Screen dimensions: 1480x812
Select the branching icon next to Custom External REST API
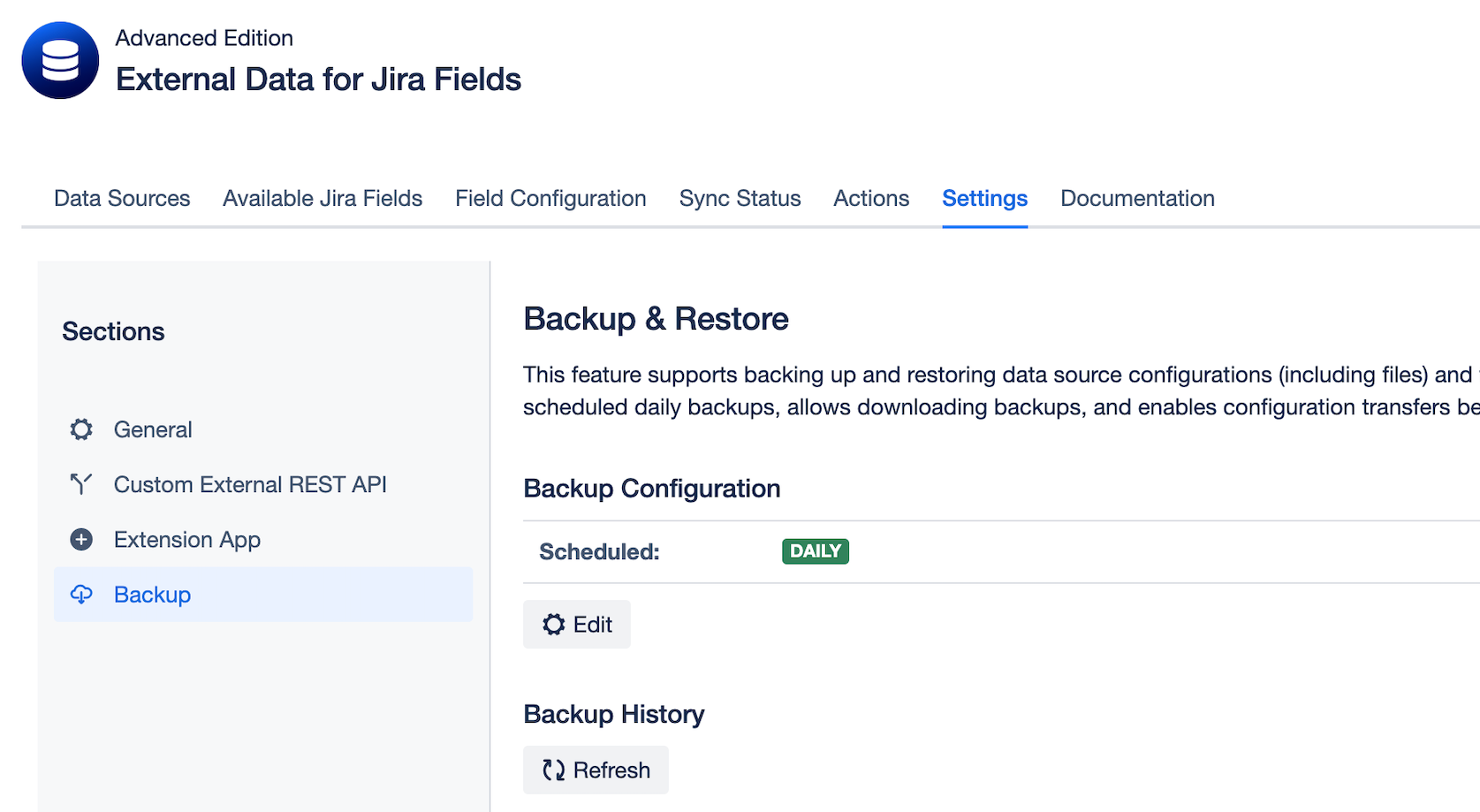[x=80, y=484]
